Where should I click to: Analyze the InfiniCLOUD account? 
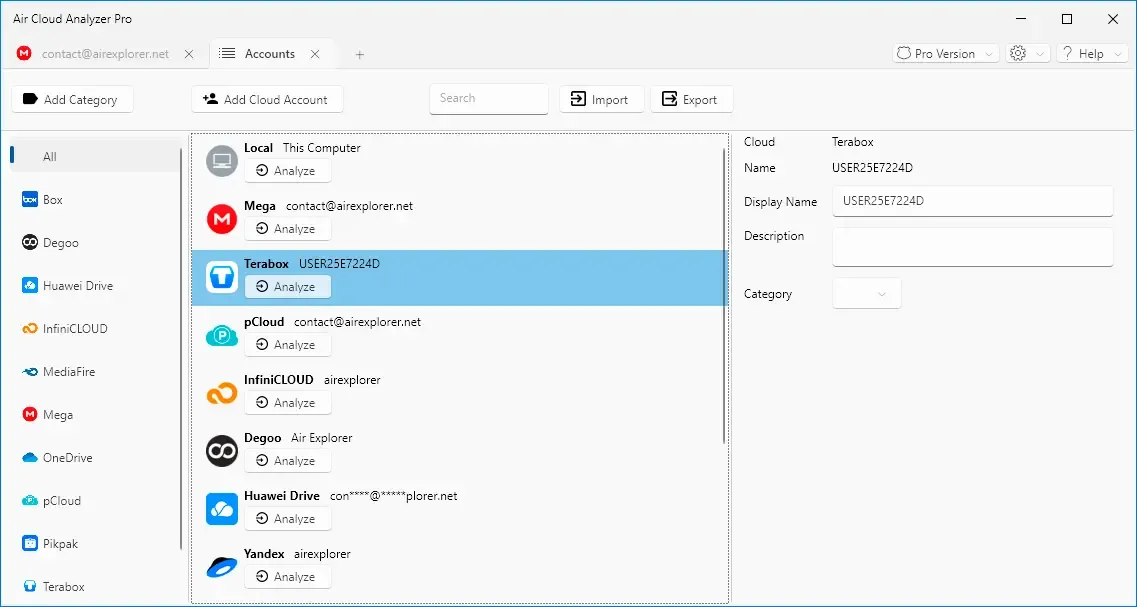288,402
